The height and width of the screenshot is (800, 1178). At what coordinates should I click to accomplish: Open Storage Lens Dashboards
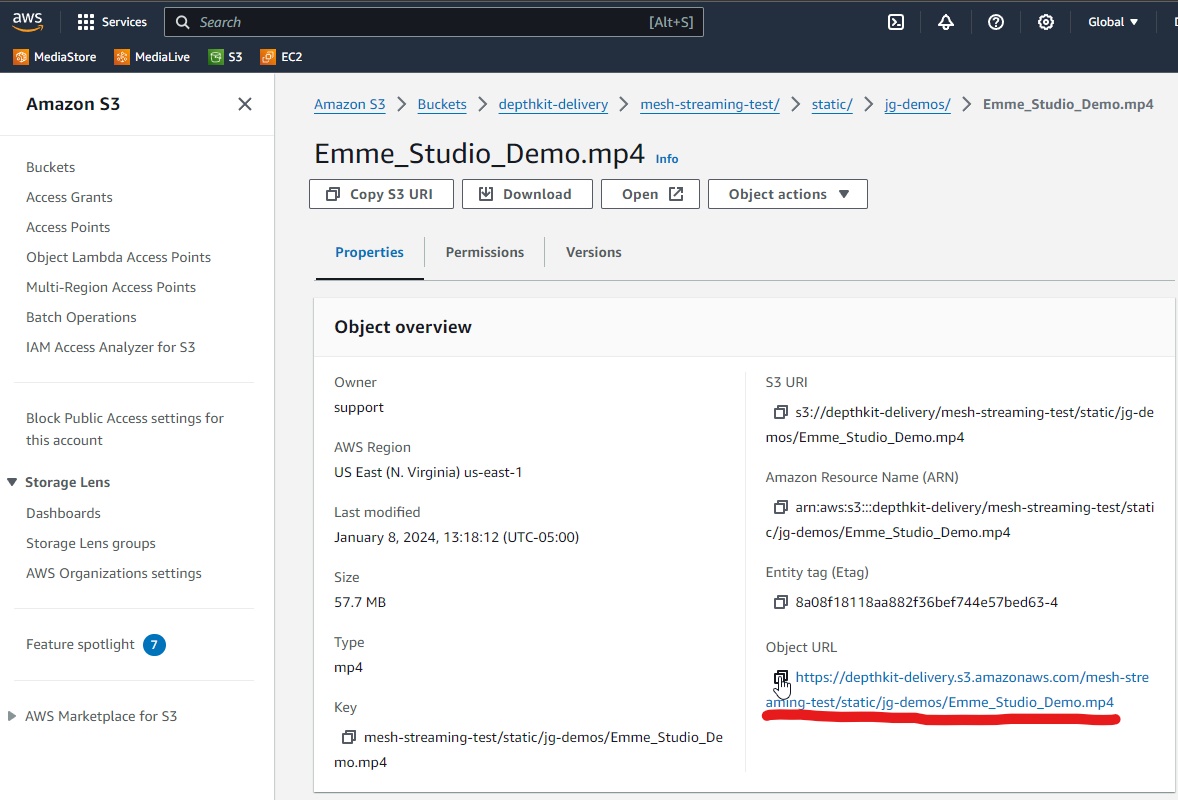63,514
